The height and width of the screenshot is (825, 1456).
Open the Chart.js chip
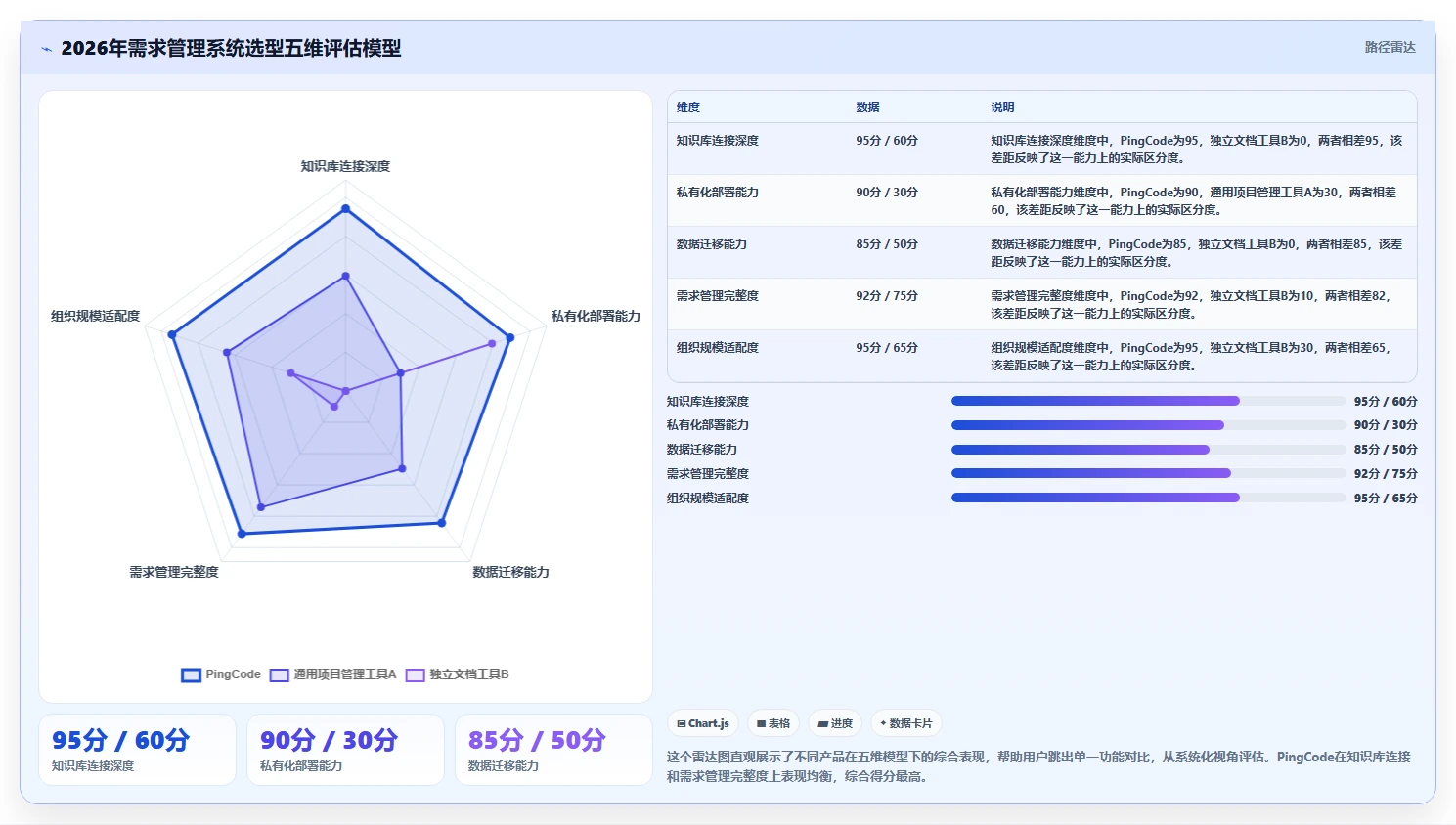tap(703, 723)
